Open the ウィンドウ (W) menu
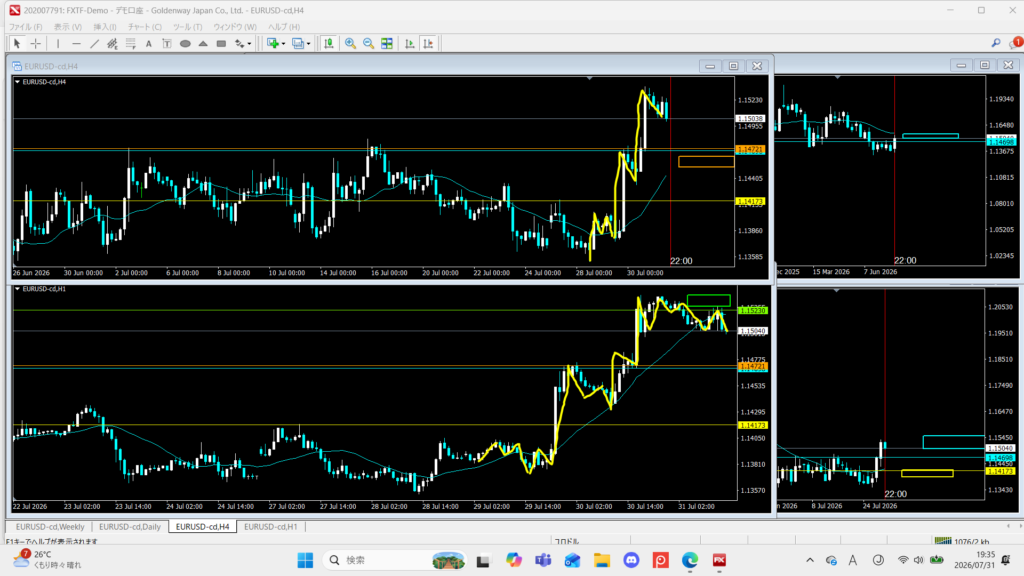The image size is (1024, 576). coord(235,27)
